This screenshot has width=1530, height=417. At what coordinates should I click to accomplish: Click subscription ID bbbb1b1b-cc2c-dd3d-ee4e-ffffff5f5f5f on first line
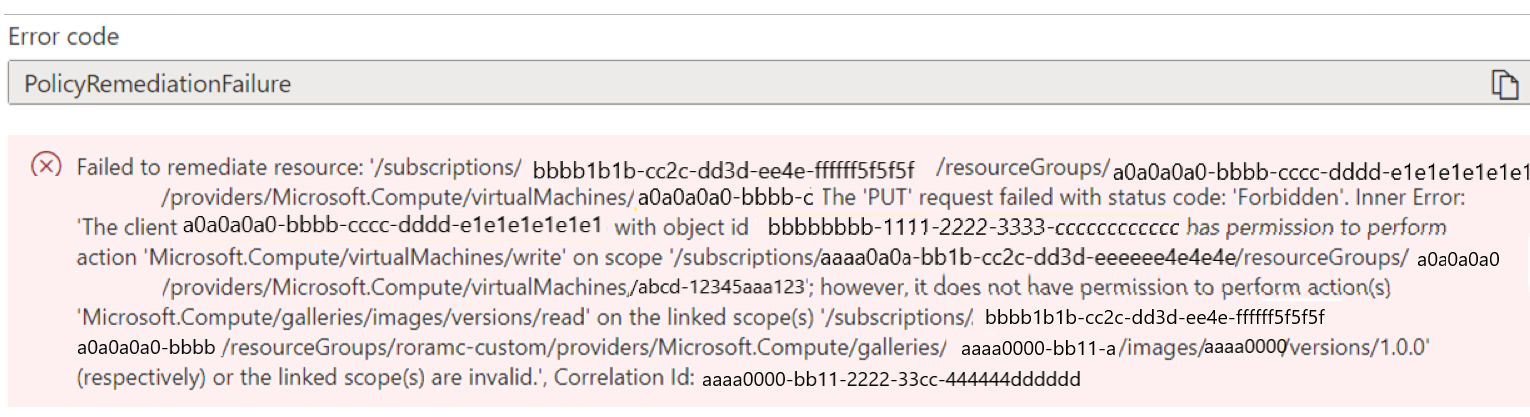[724, 167]
